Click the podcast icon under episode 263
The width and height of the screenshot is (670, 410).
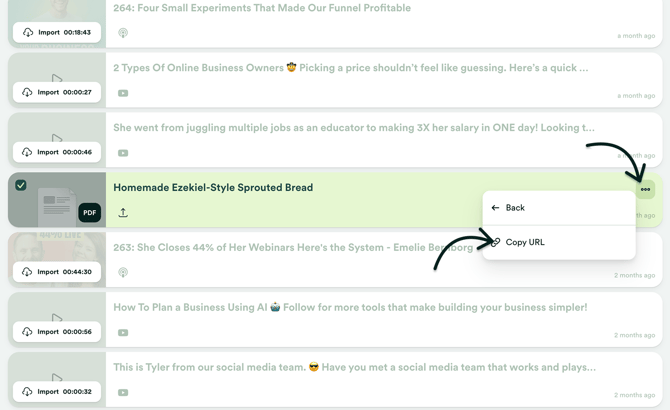pos(123,272)
